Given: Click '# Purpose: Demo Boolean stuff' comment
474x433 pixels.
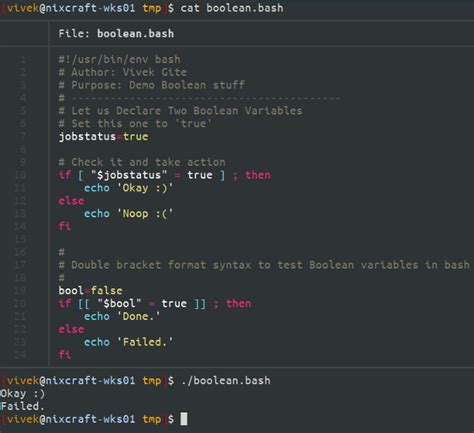Looking at the screenshot, I should 152,85.
